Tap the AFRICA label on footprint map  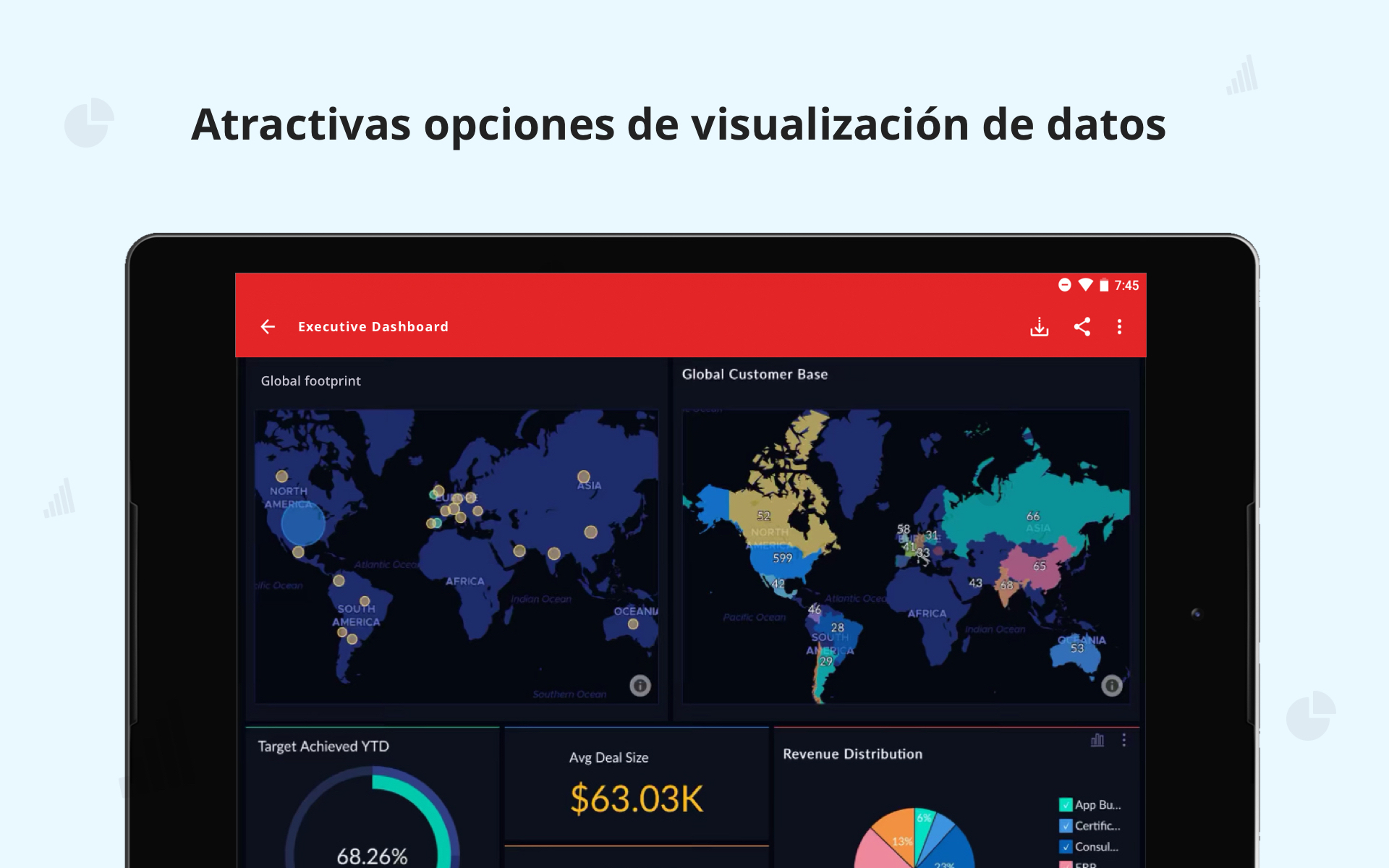[x=464, y=581]
